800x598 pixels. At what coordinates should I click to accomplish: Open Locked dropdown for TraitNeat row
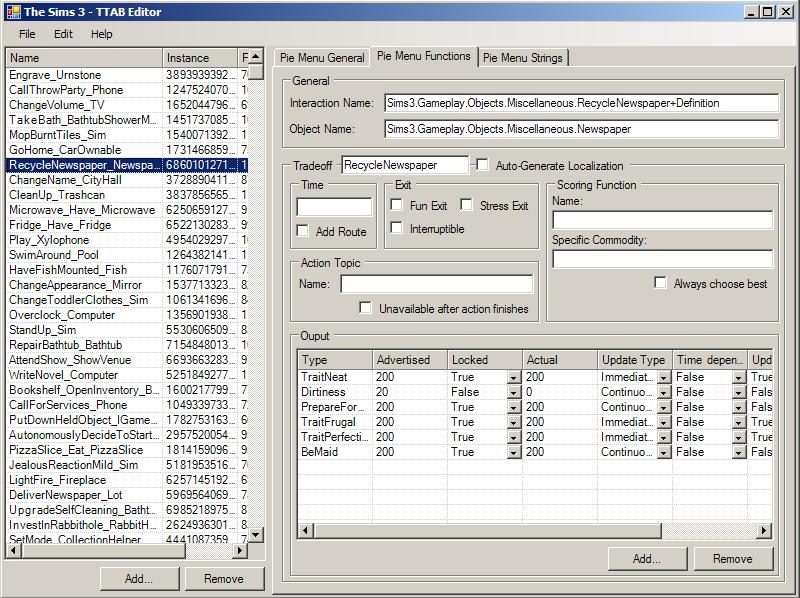pos(514,377)
